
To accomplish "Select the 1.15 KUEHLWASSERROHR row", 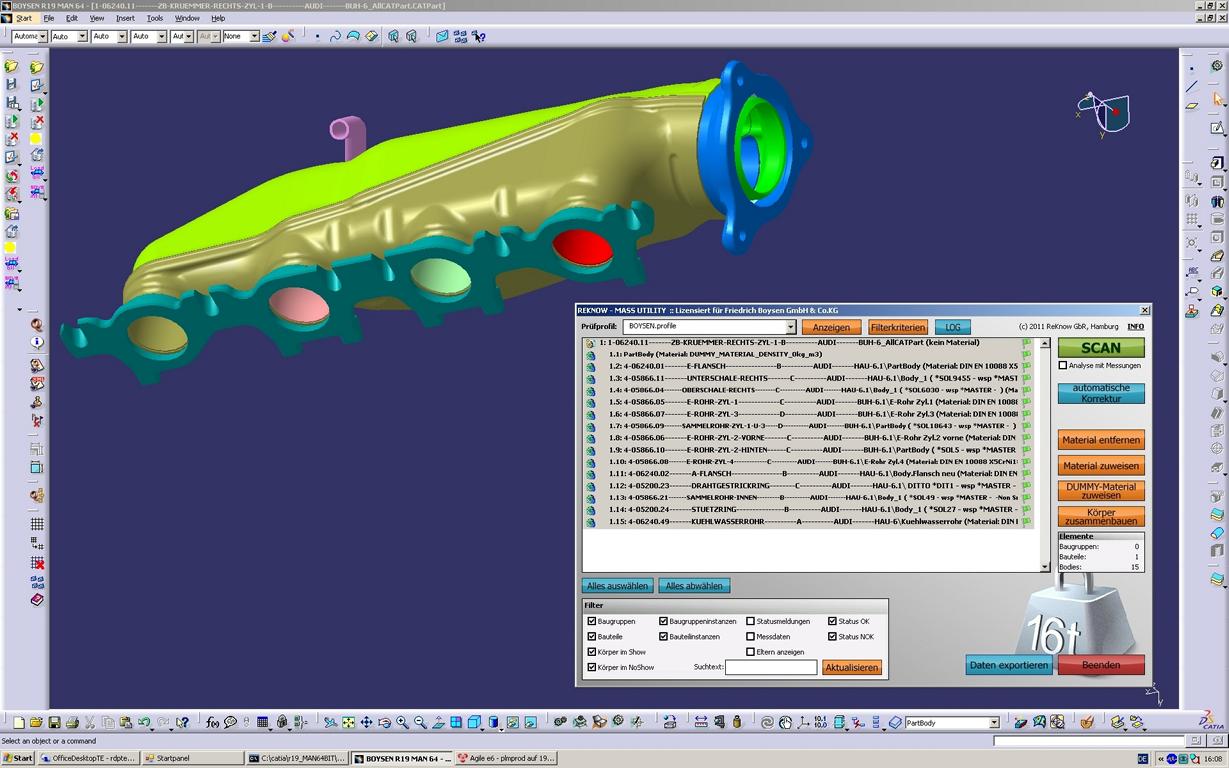I will (807, 521).
